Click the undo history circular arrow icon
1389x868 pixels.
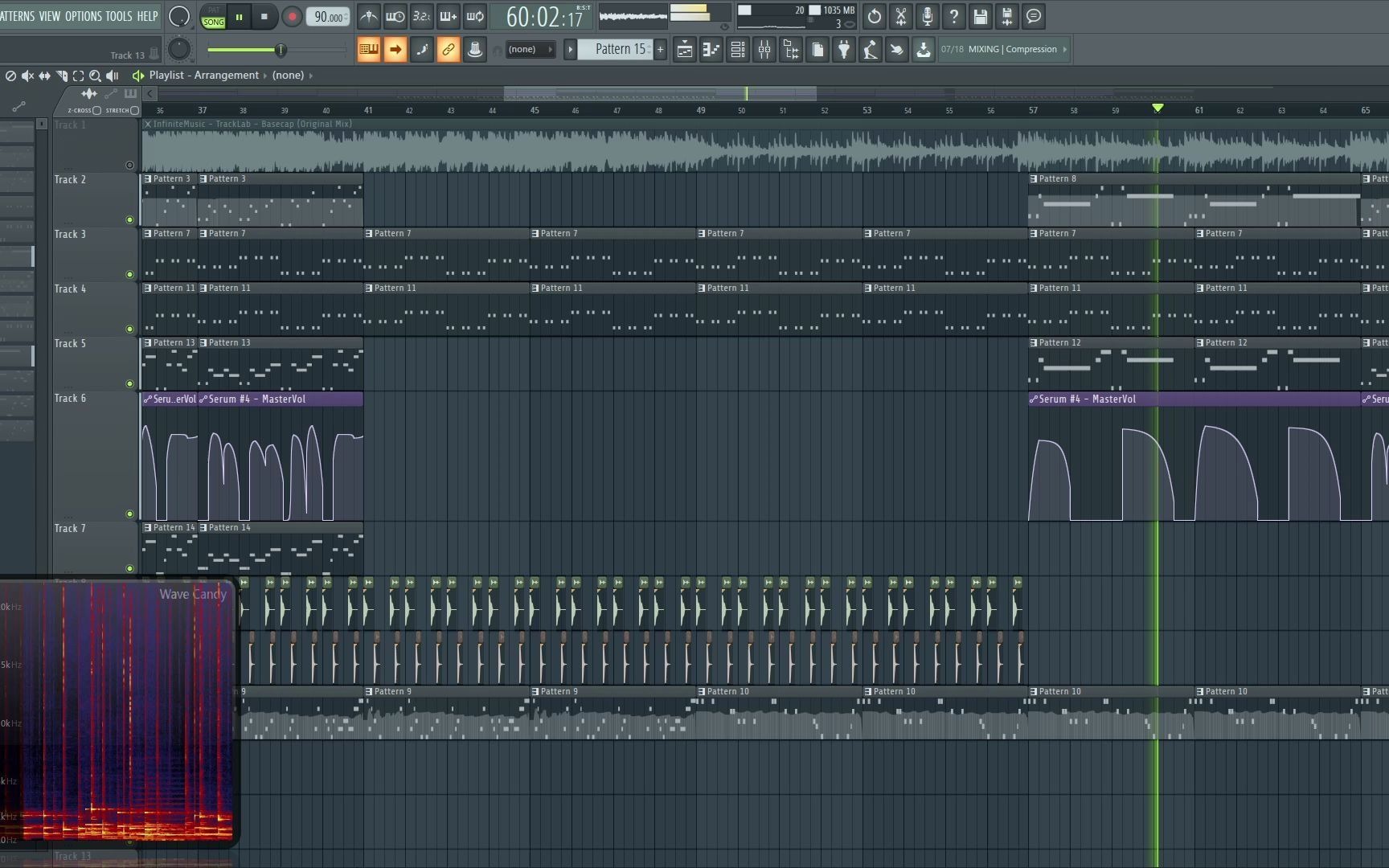(875, 16)
